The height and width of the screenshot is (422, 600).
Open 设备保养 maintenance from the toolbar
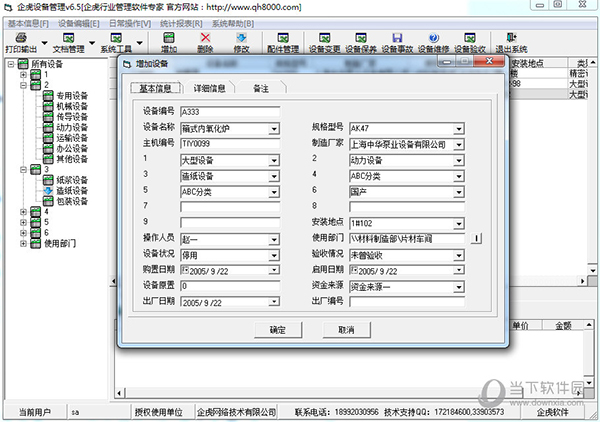361,41
